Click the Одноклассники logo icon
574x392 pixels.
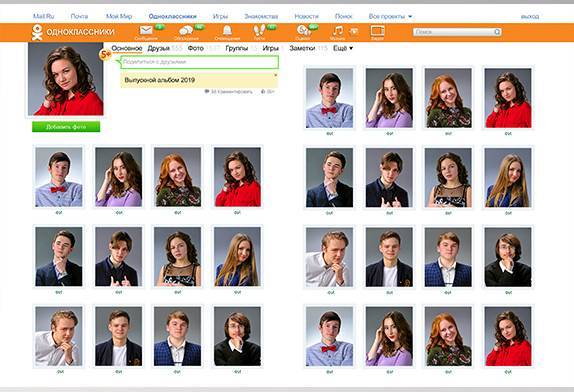pos(37,32)
